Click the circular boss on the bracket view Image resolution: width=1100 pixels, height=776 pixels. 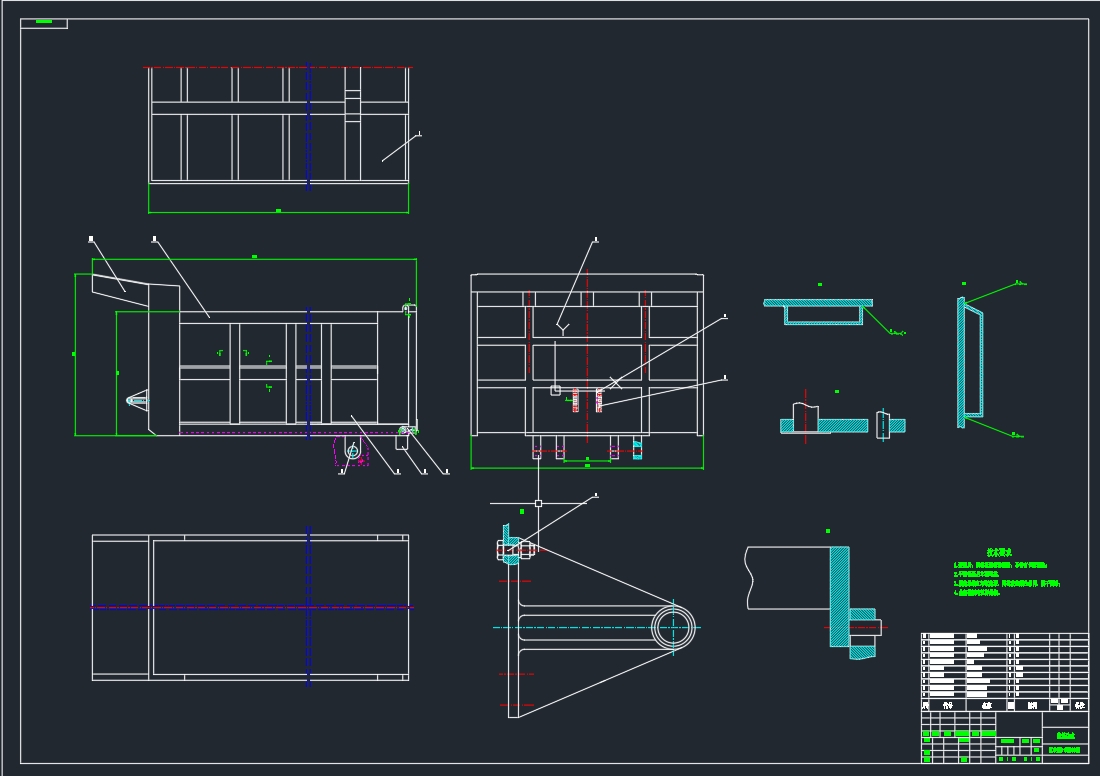(673, 627)
